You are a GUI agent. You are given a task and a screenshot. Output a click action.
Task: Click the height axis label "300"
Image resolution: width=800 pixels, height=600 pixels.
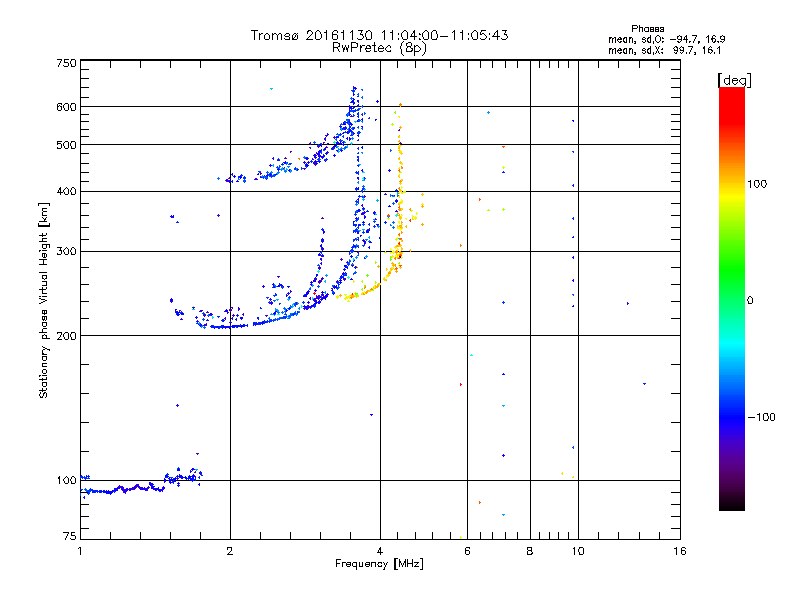pos(66,252)
